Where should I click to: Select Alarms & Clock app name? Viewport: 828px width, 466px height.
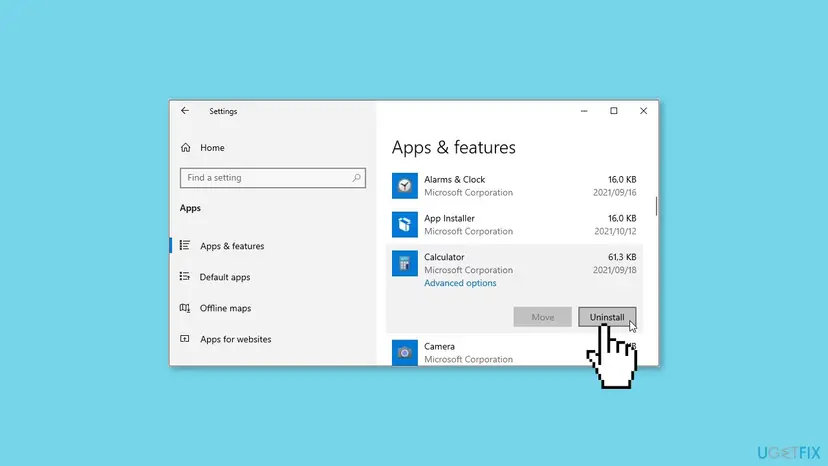coord(454,180)
